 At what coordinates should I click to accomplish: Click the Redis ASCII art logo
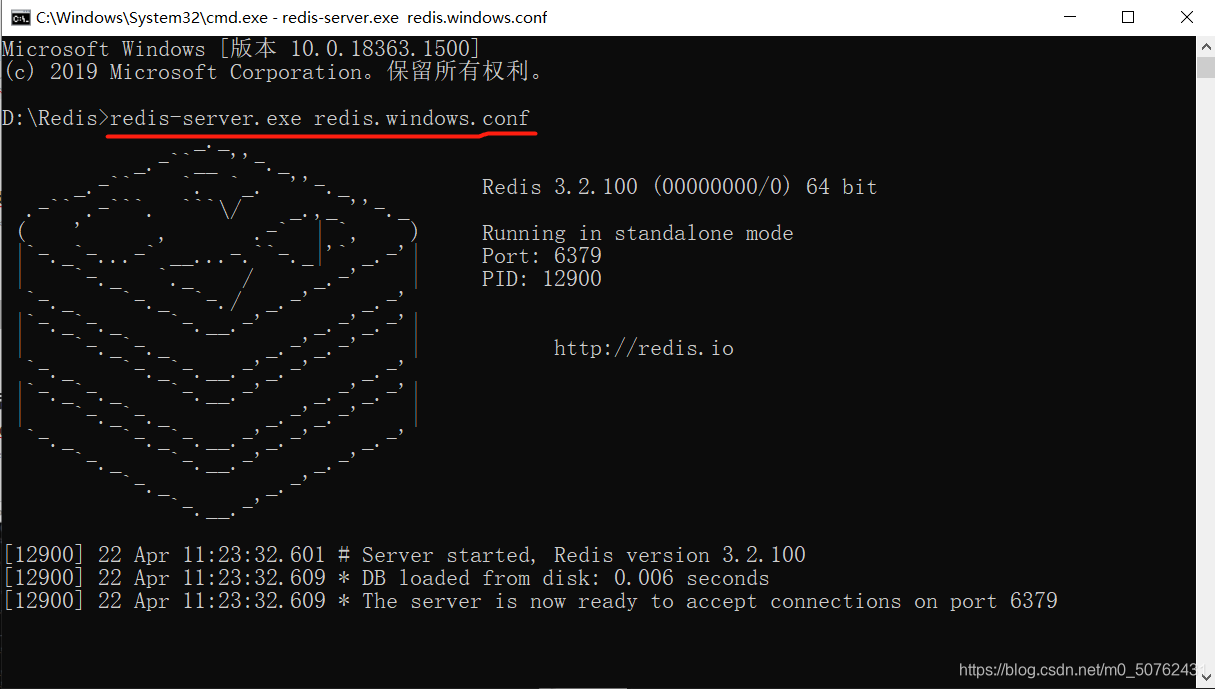pyautogui.click(x=217, y=331)
